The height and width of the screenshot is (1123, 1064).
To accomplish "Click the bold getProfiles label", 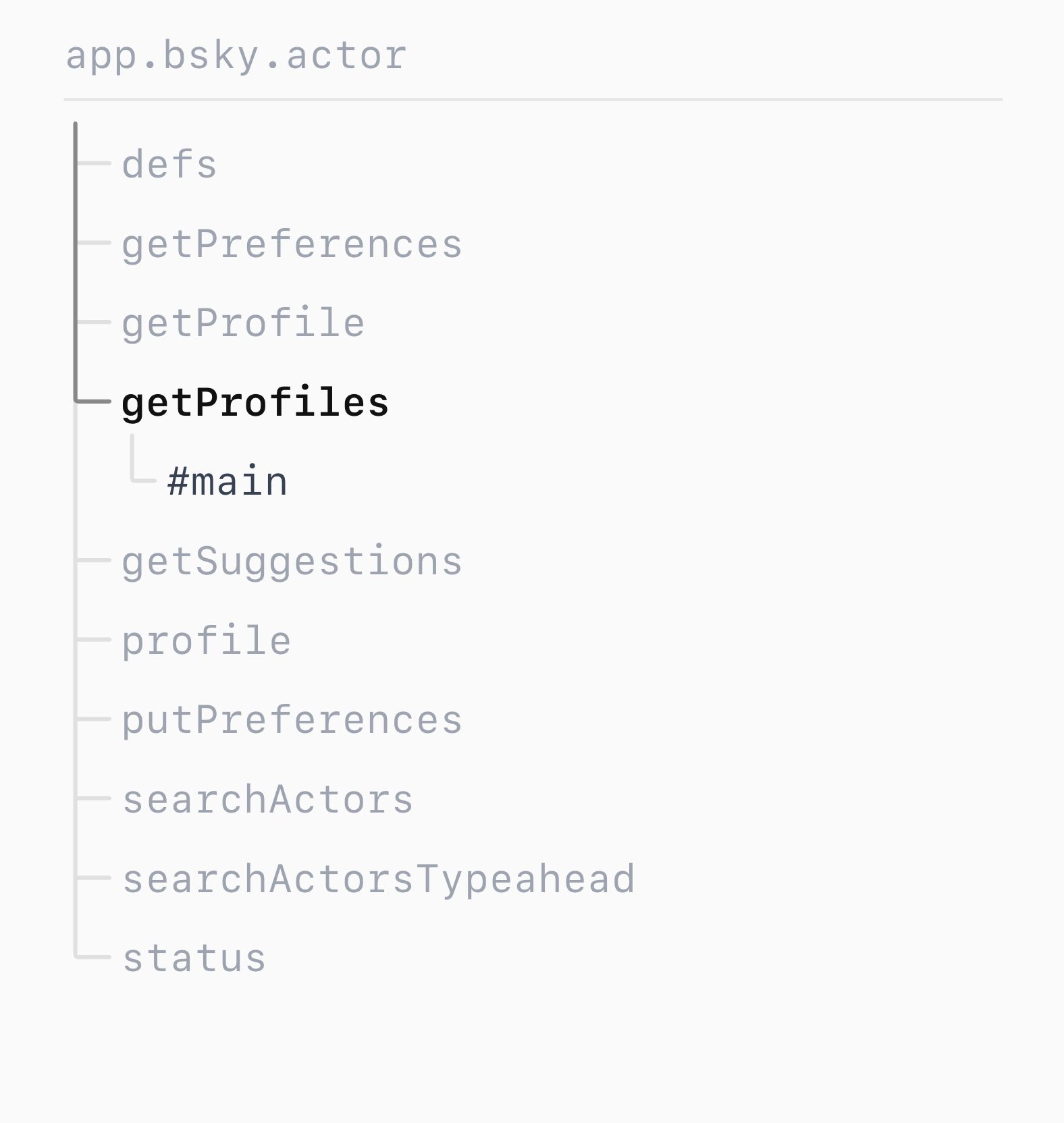I will click(x=255, y=403).
